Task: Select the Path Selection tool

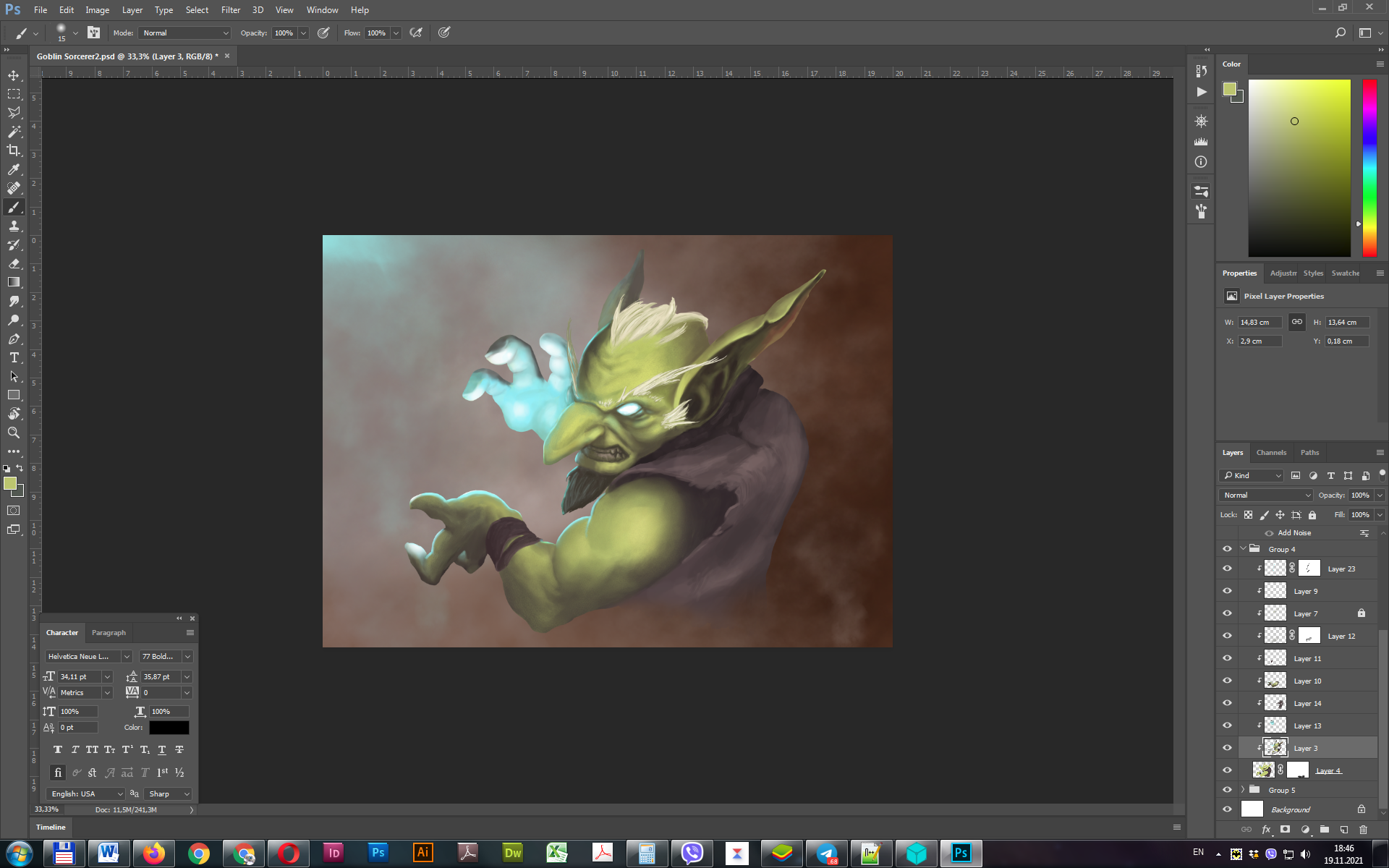Action: tap(14, 376)
